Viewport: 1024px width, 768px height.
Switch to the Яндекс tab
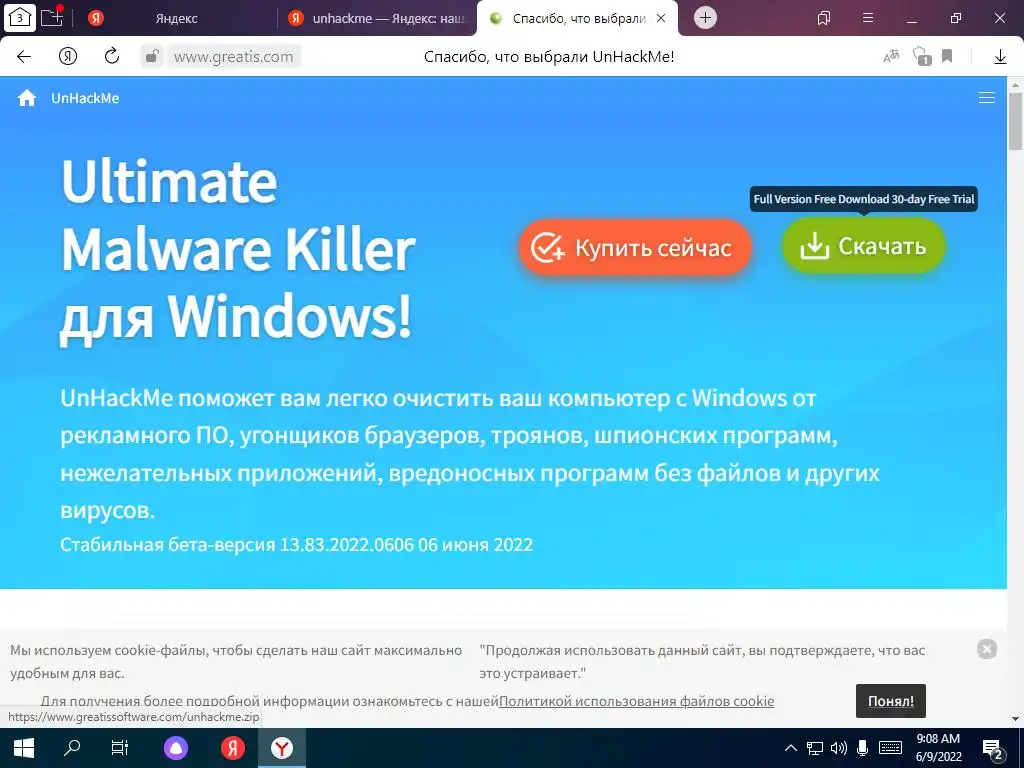[176, 18]
